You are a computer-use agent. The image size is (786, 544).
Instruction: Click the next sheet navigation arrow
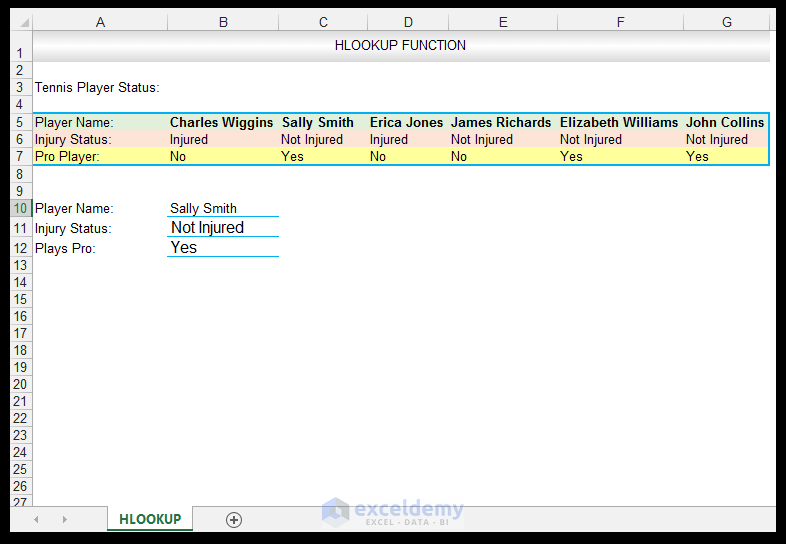(x=64, y=519)
